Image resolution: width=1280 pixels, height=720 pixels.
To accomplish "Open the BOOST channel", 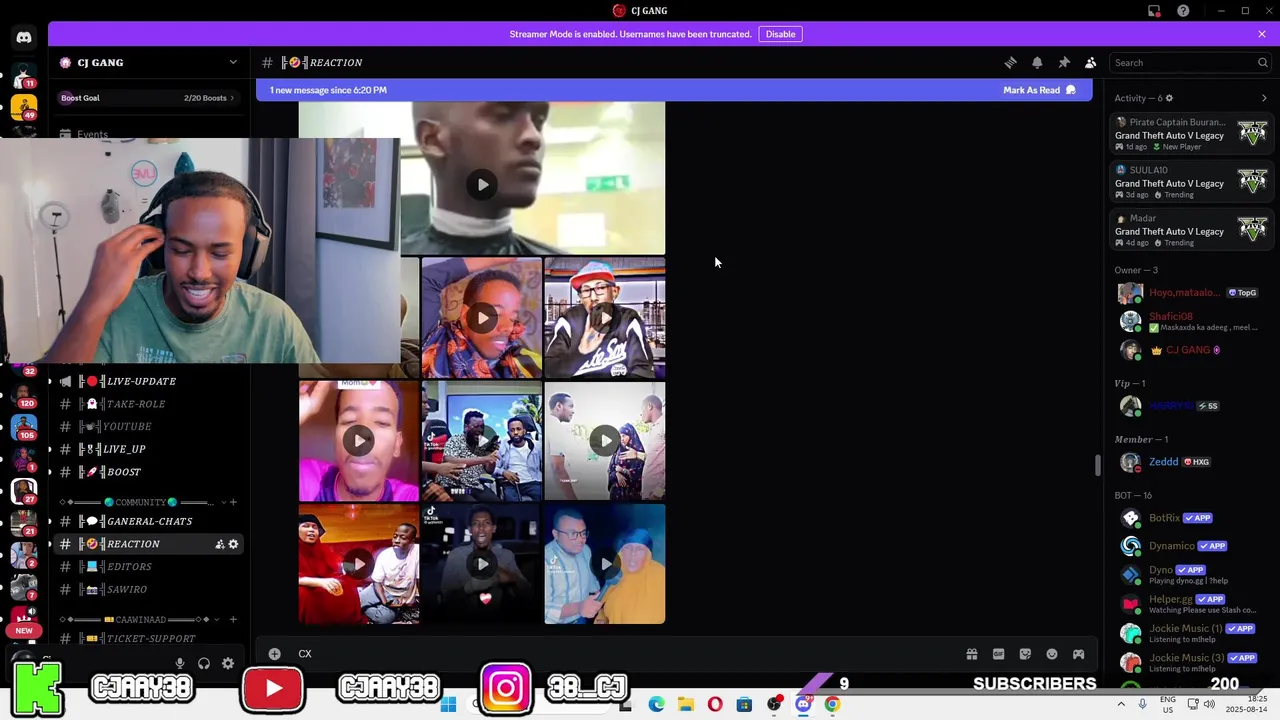I will [x=148, y=472].
